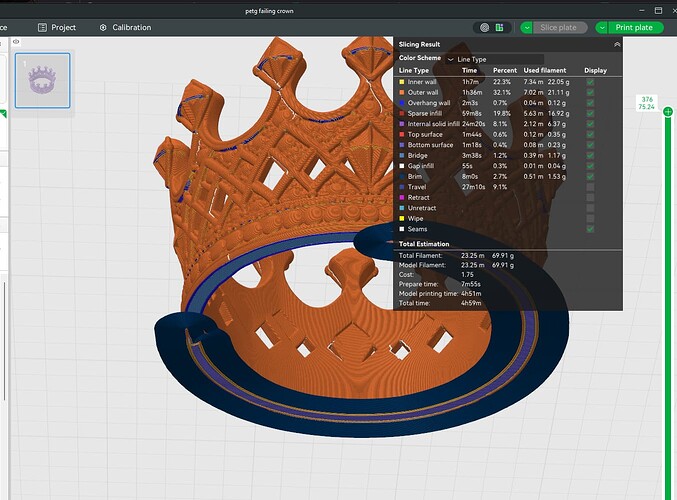Image resolution: width=677 pixels, height=500 pixels.
Task: Click the eye icon above plate thumbnail
Action: (x=16, y=42)
